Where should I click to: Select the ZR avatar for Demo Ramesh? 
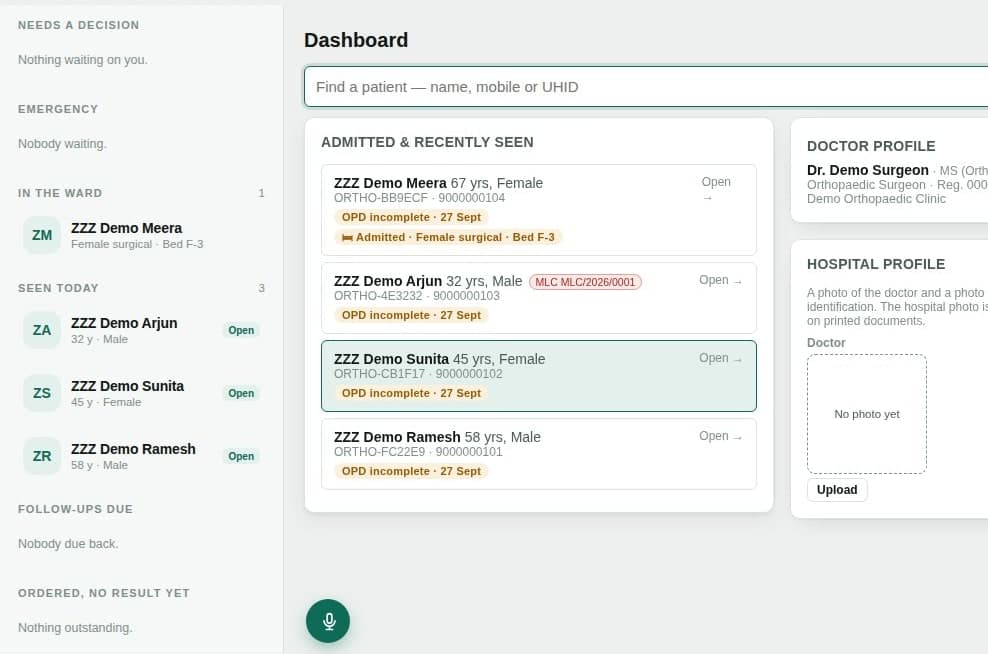[x=42, y=456]
